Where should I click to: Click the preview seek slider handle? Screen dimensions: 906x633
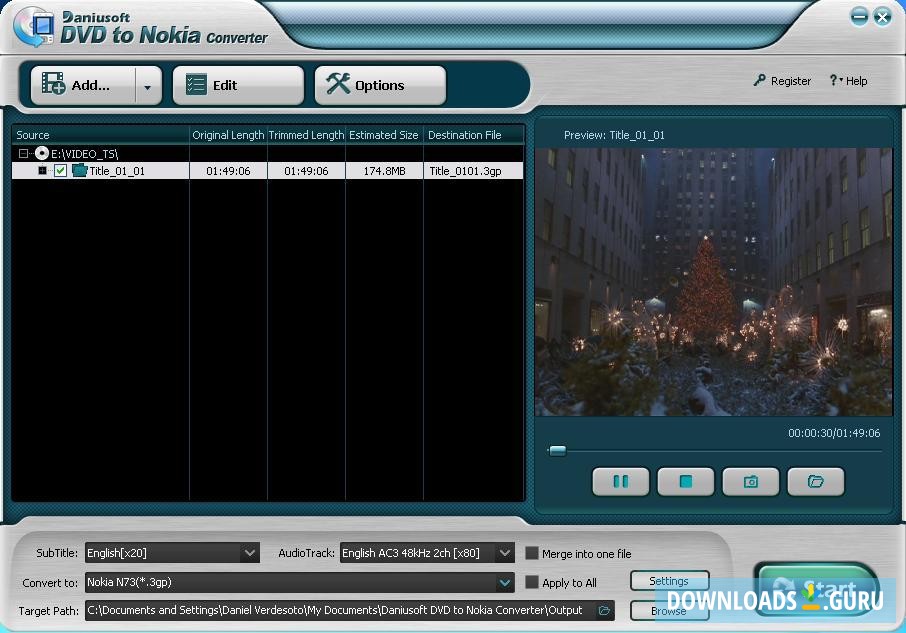(x=558, y=451)
